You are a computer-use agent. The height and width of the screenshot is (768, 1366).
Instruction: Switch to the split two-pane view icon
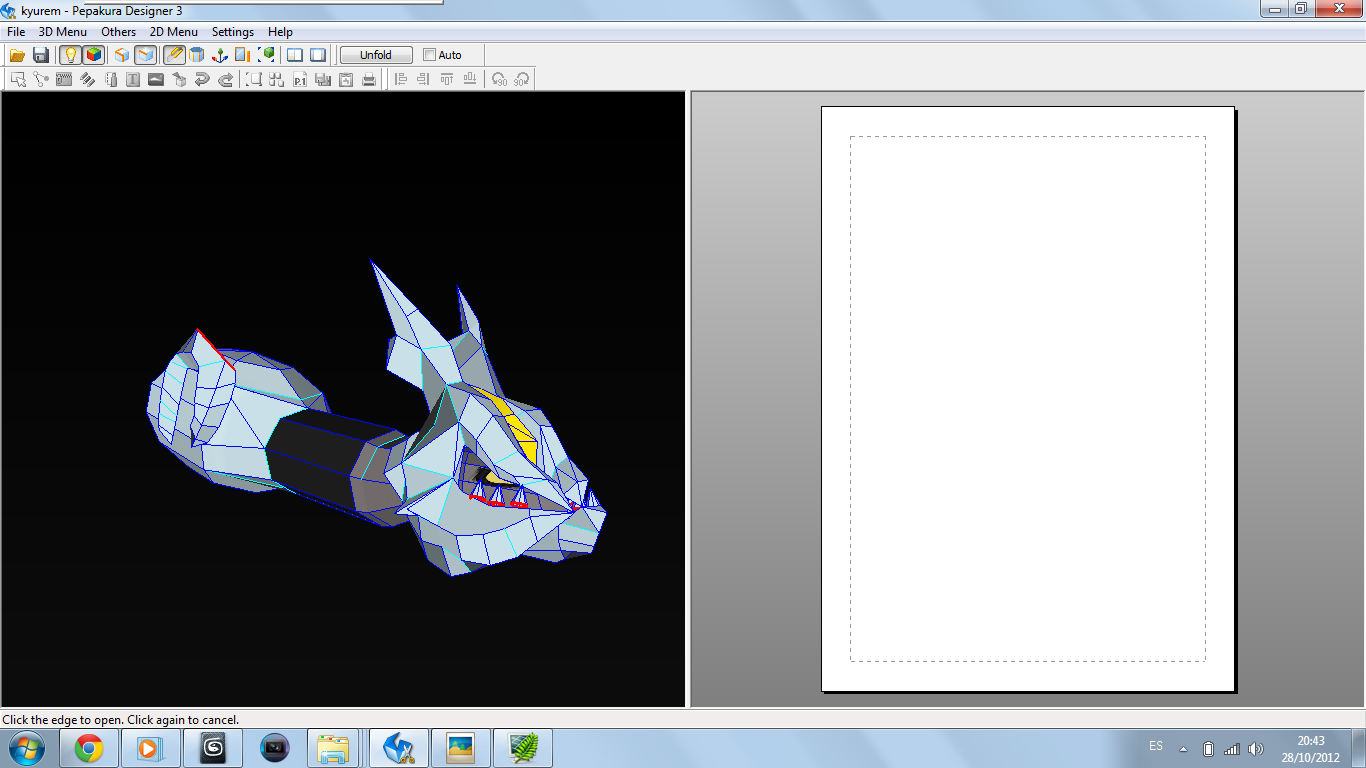click(295, 55)
